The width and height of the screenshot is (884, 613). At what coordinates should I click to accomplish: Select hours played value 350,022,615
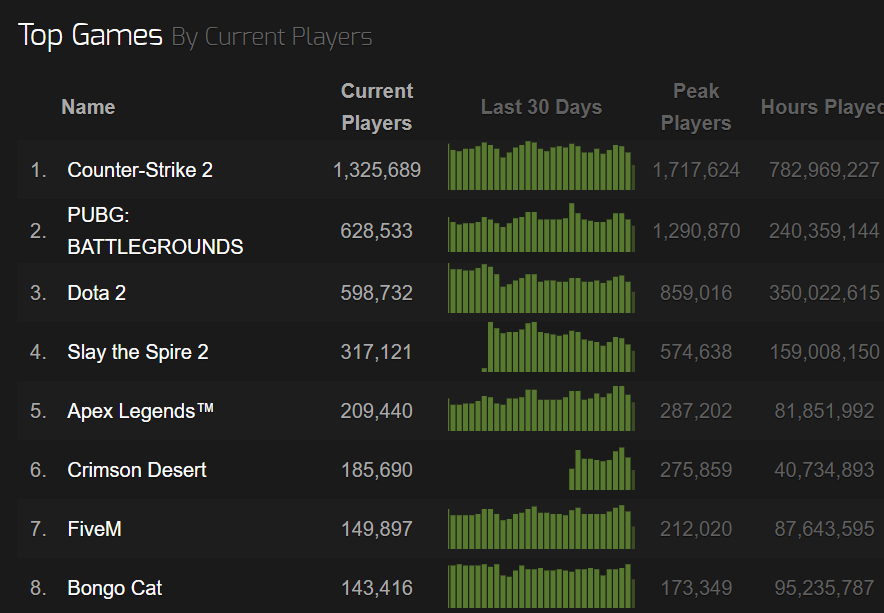point(824,293)
